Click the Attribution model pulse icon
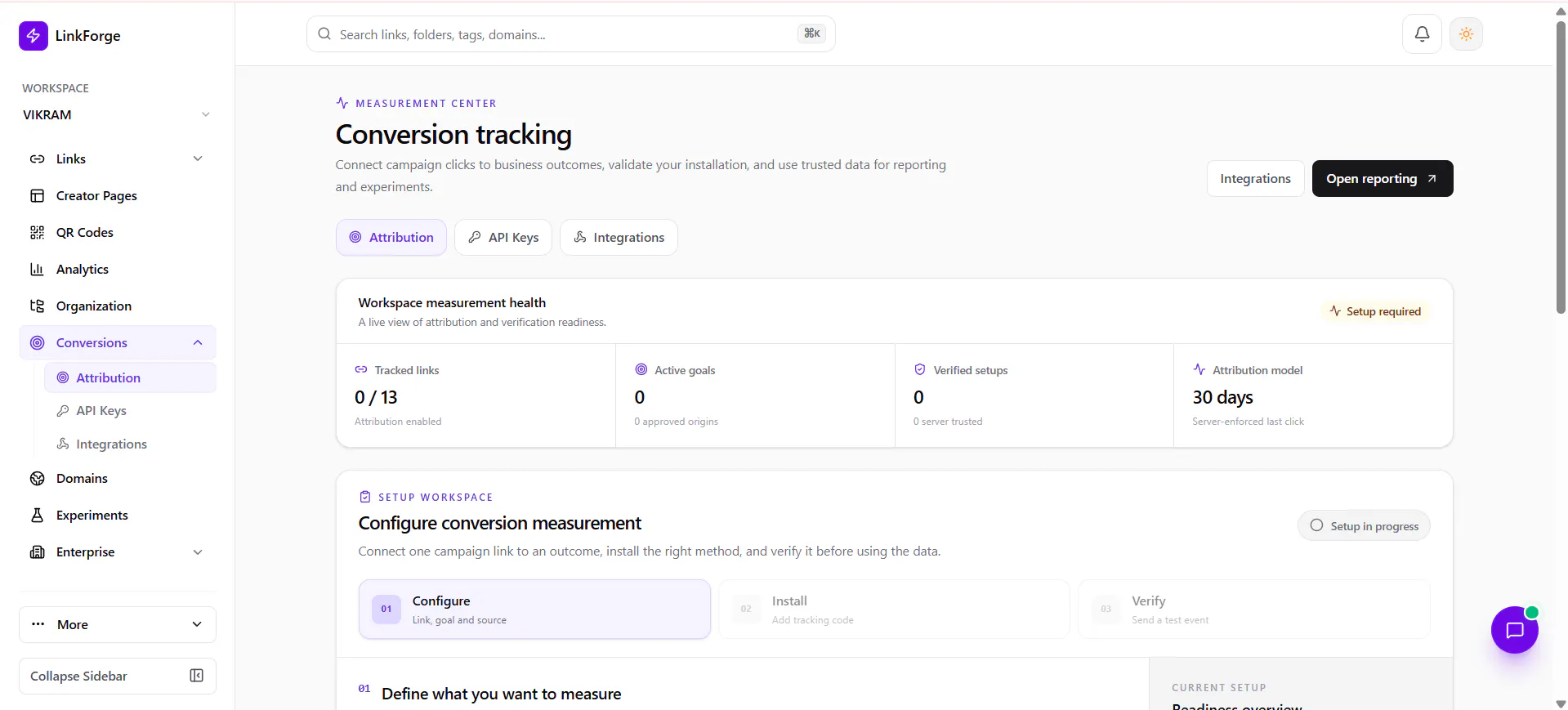This screenshot has height=710, width=1568. tap(1199, 369)
